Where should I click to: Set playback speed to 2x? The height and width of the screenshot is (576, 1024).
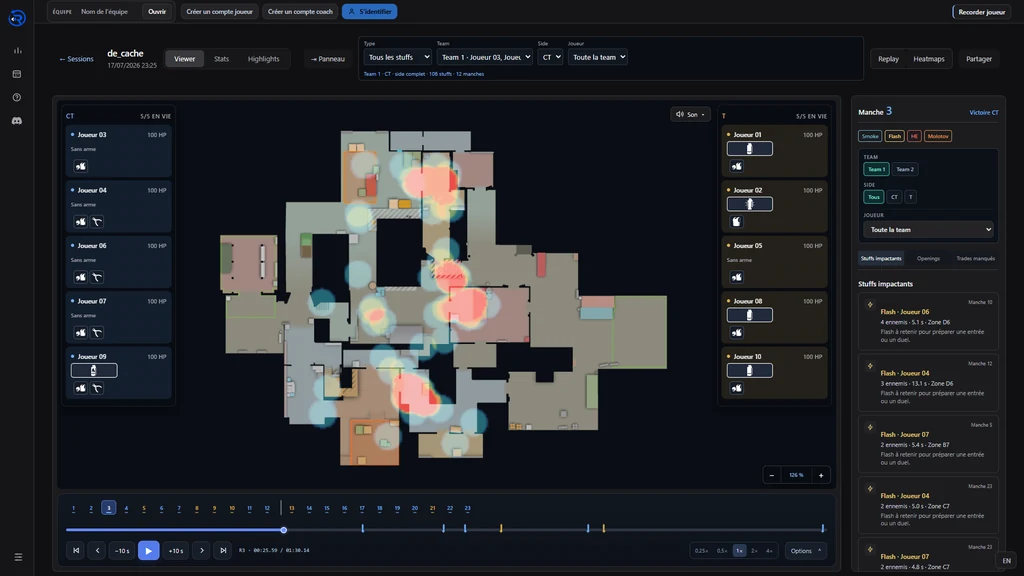(x=754, y=551)
